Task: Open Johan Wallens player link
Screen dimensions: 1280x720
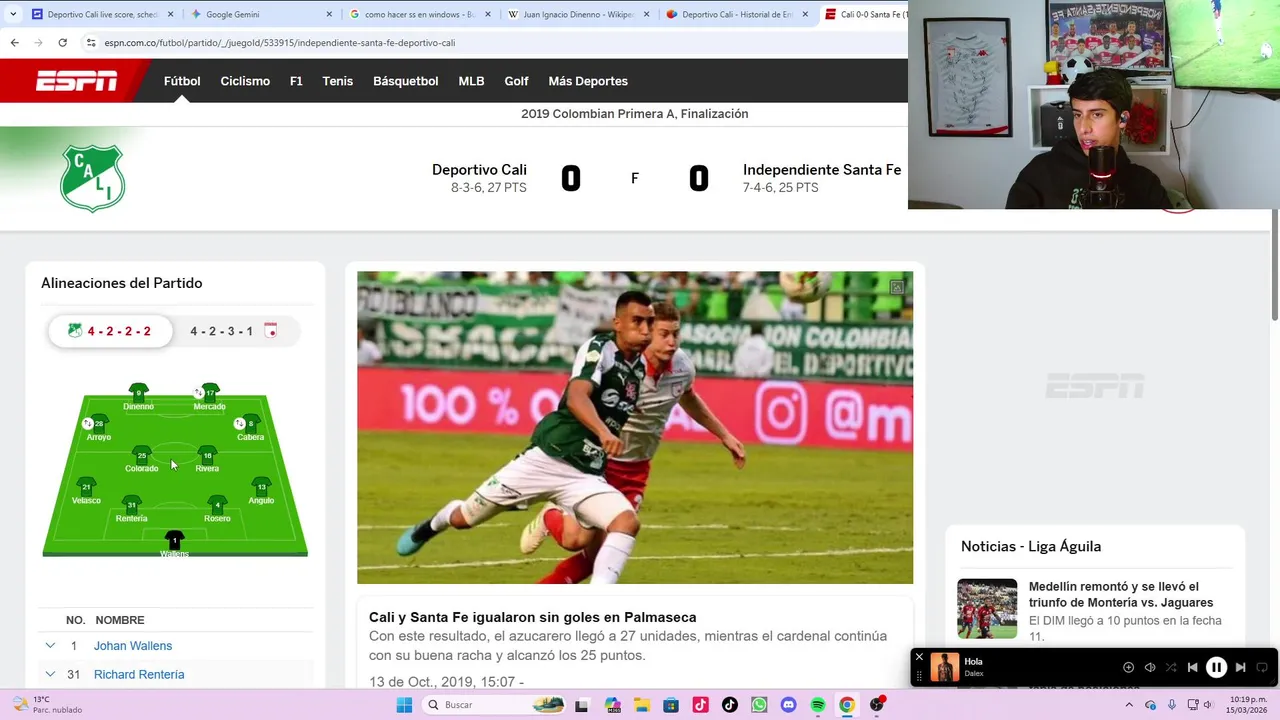Action: (x=133, y=646)
